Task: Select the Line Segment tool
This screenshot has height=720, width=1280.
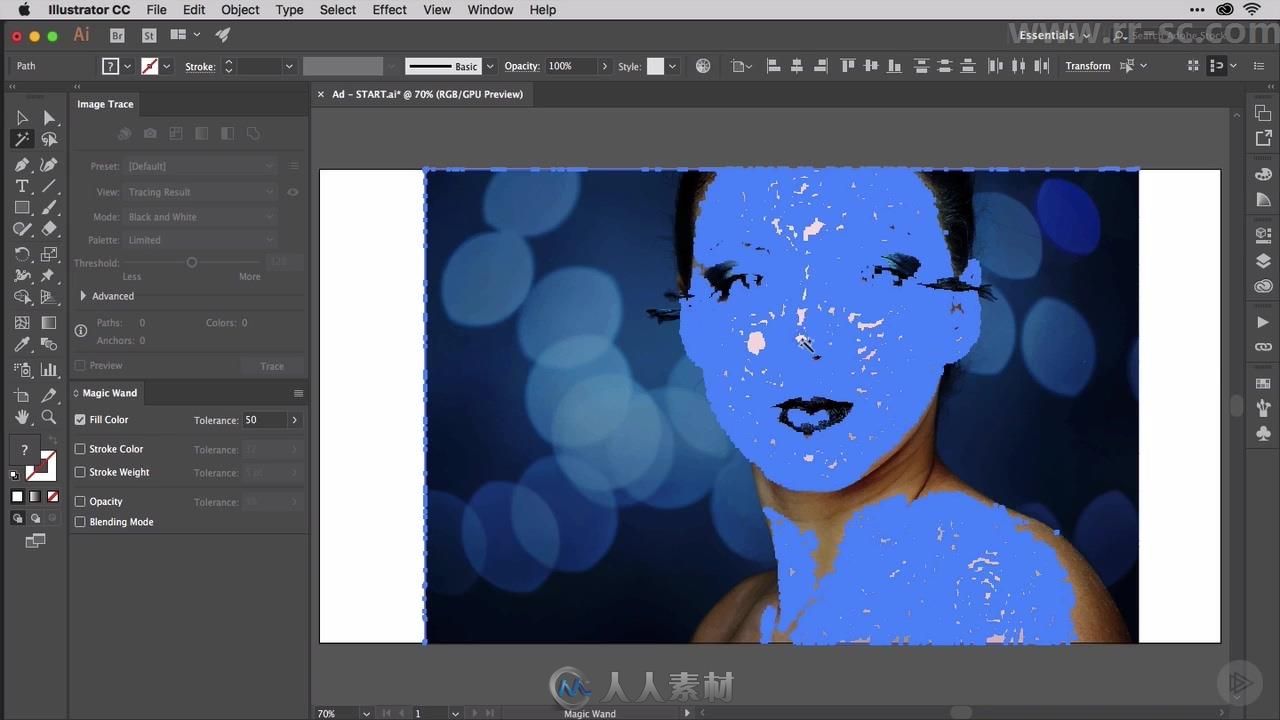Action: [49, 187]
